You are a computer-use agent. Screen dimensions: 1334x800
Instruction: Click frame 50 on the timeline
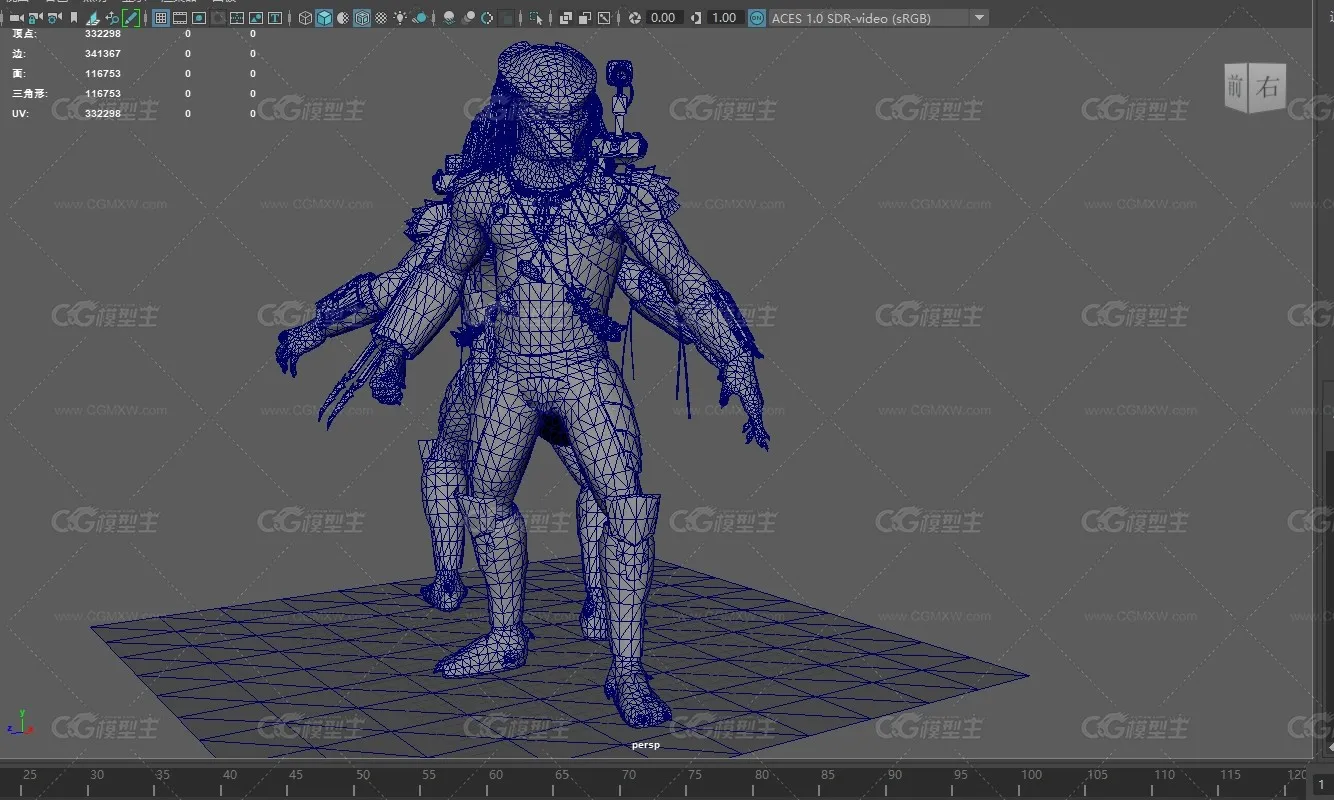(x=363, y=775)
